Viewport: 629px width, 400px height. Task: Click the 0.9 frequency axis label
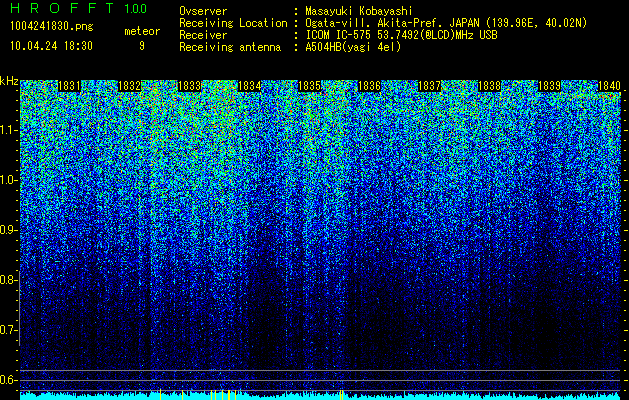(x=9, y=230)
